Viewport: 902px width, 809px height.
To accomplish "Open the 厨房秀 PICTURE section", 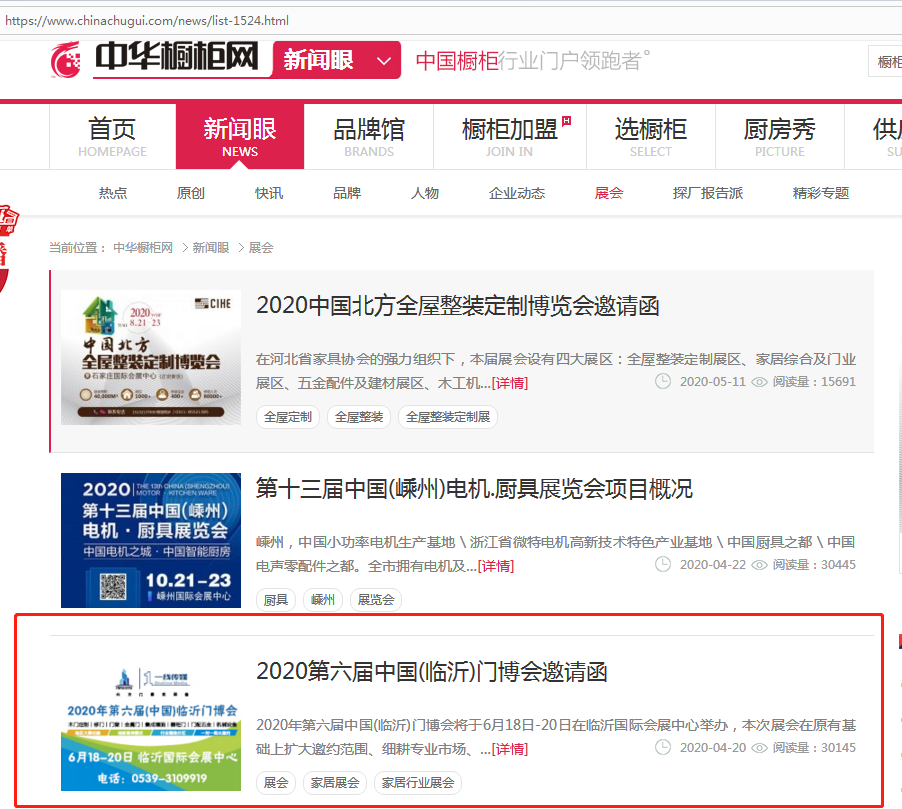I will [x=779, y=136].
